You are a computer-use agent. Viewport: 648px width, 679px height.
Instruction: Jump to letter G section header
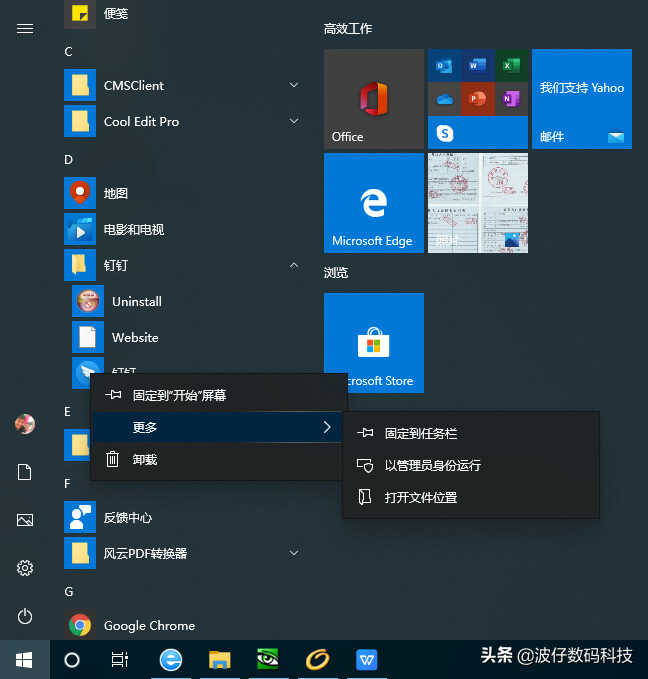click(68, 592)
